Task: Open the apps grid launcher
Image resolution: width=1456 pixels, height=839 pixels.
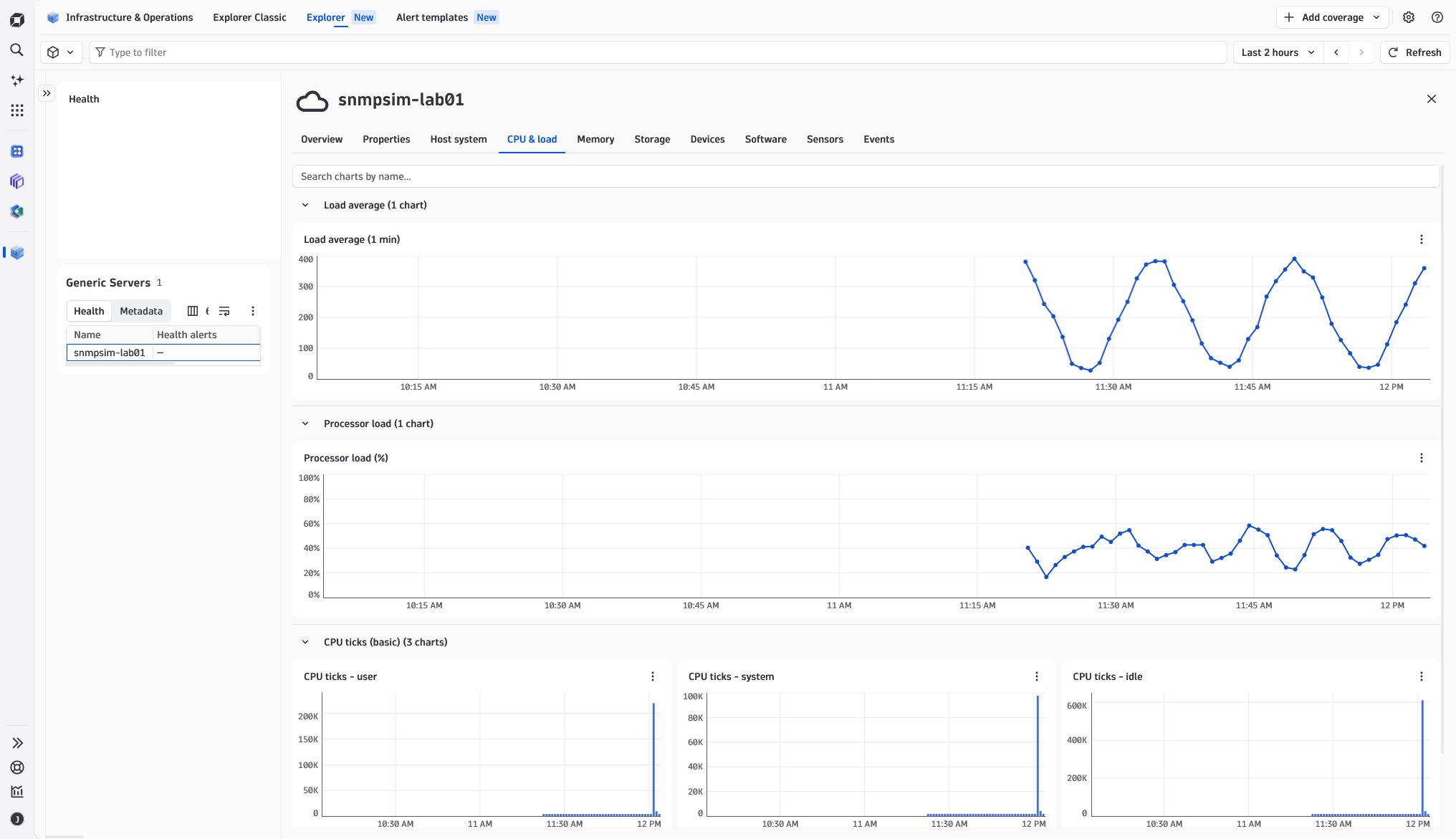Action: [x=17, y=110]
